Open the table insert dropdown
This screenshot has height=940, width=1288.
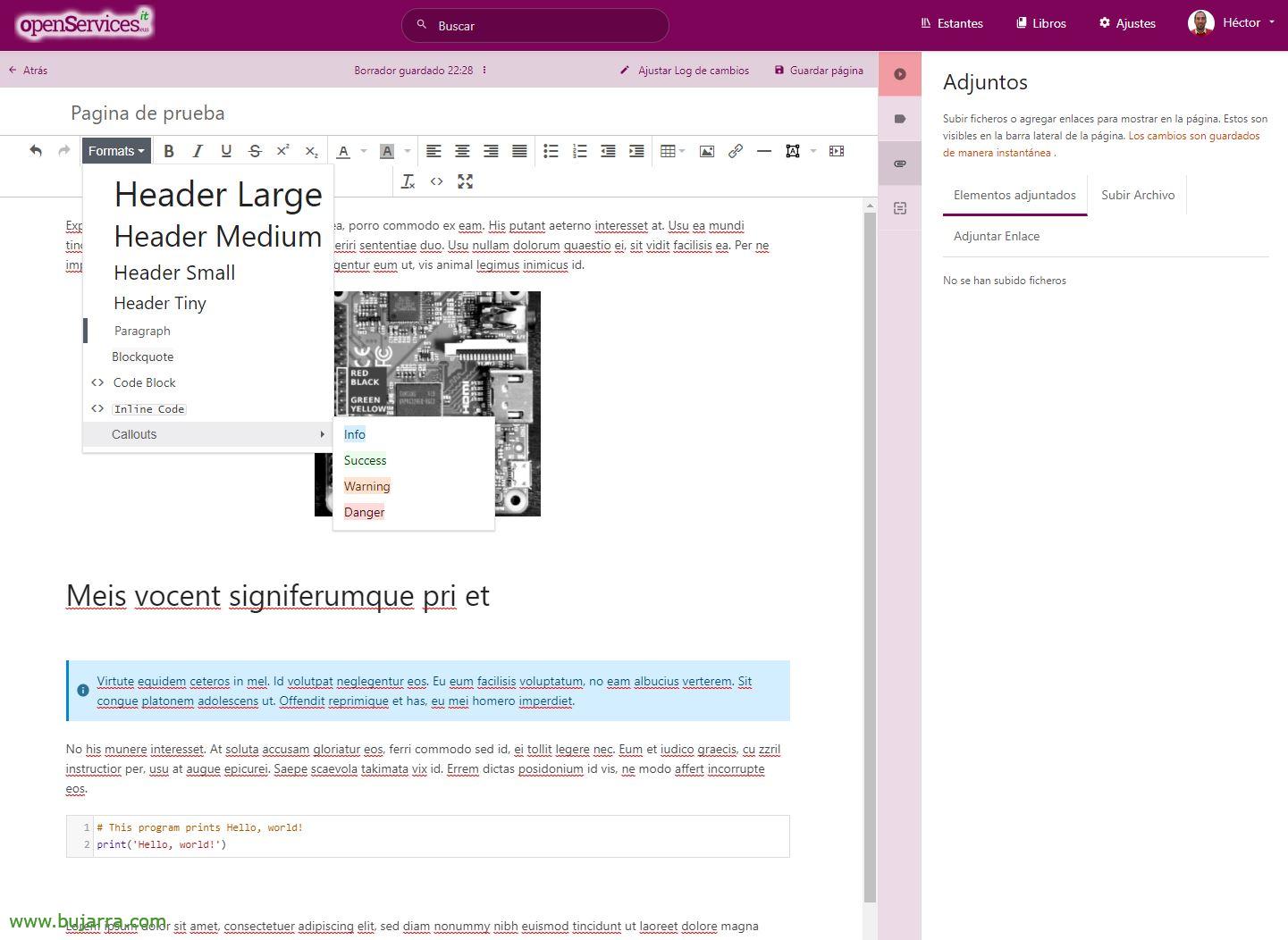(672, 151)
